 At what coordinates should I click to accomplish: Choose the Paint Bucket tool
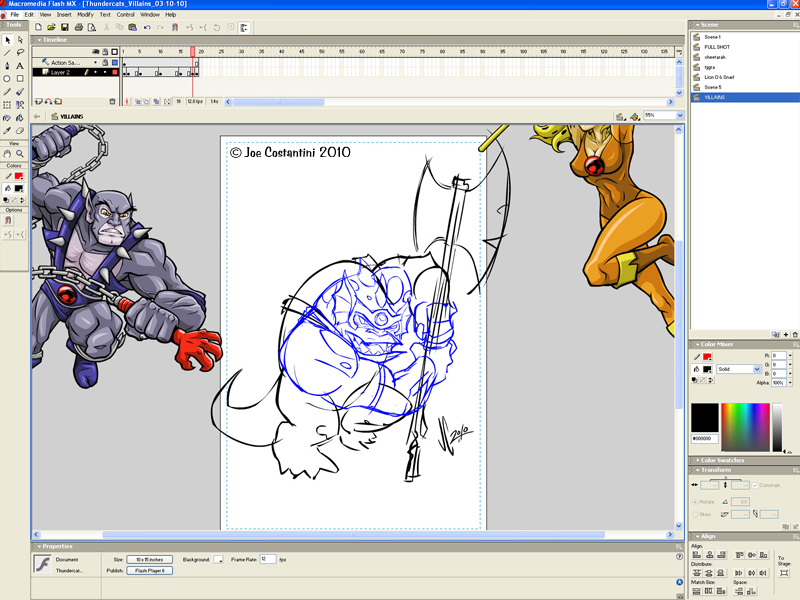20,118
